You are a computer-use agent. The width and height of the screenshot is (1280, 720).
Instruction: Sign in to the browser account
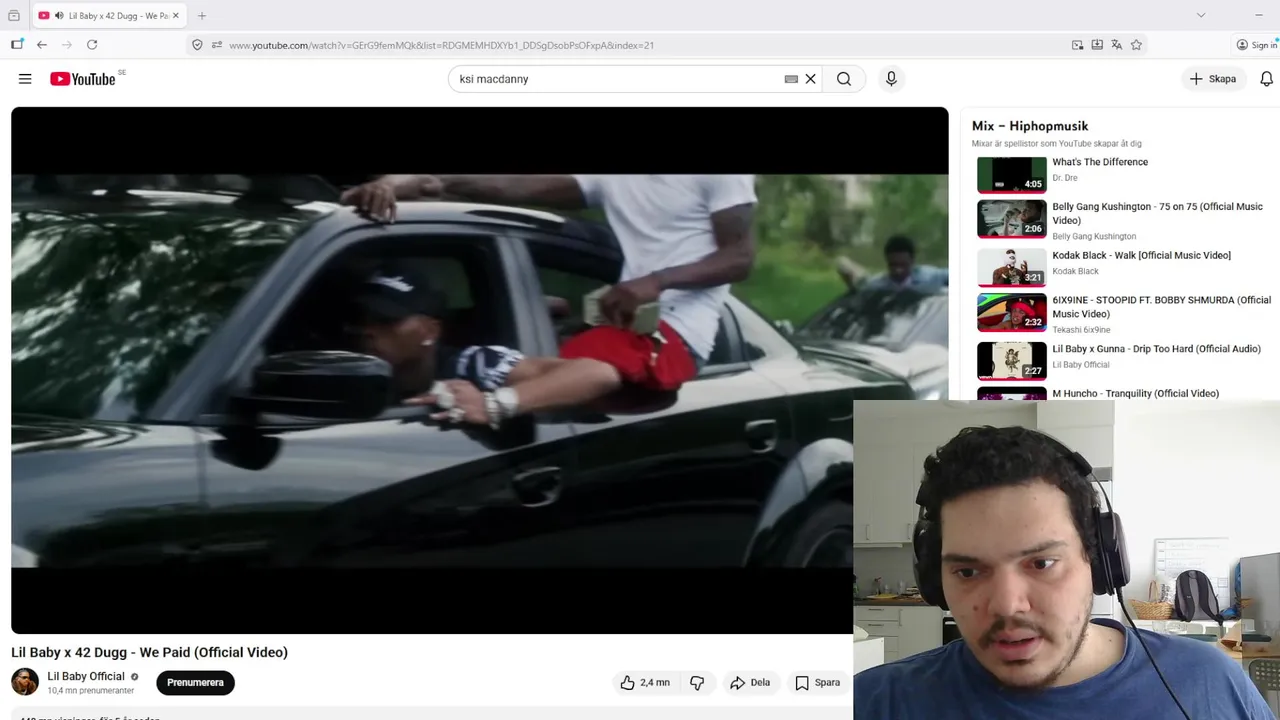pyautogui.click(x=1256, y=45)
